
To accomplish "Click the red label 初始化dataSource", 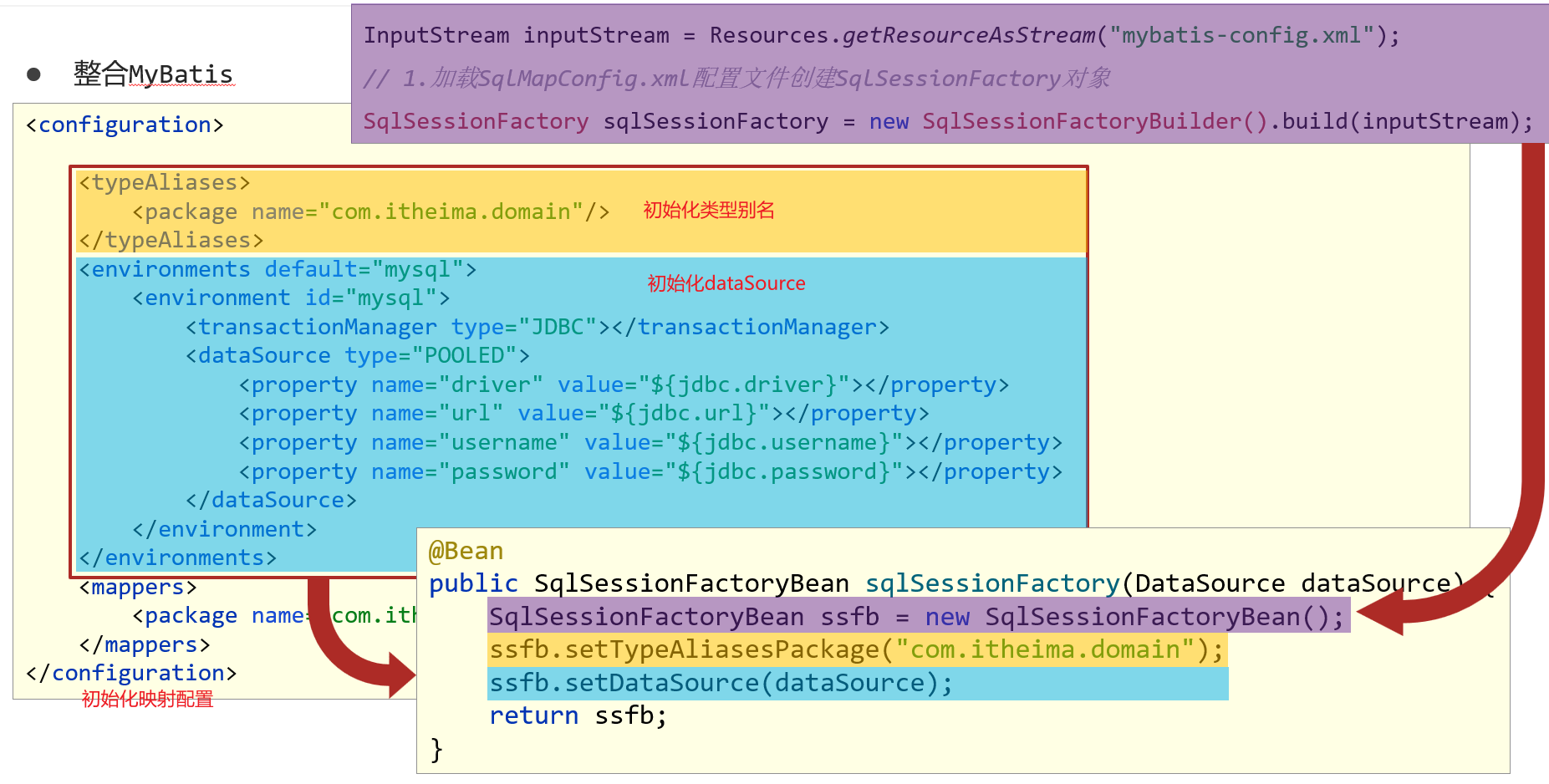I will pyautogui.click(x=726, y=283).
